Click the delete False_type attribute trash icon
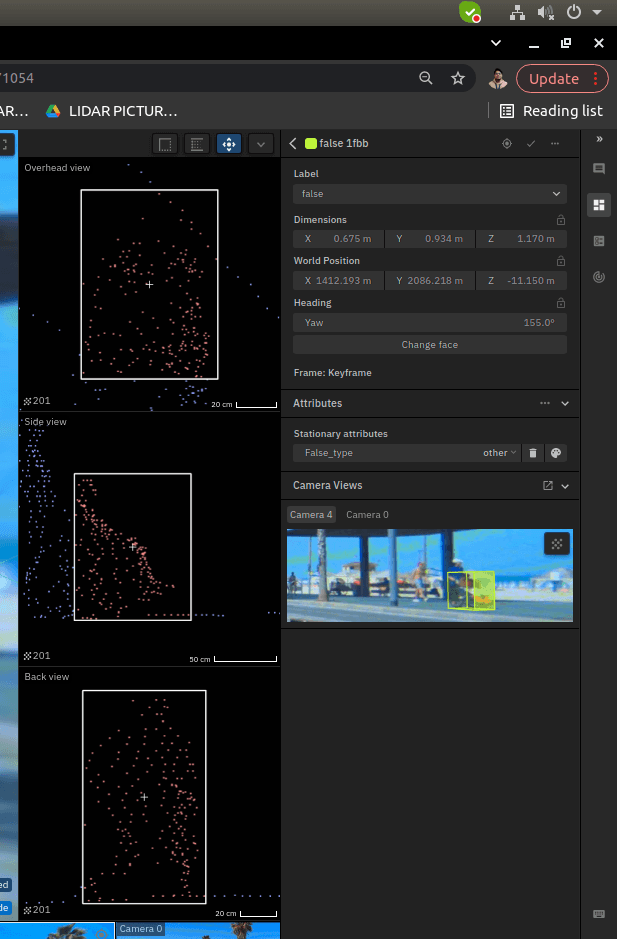 pyautogui.click(x=533, y=453)
